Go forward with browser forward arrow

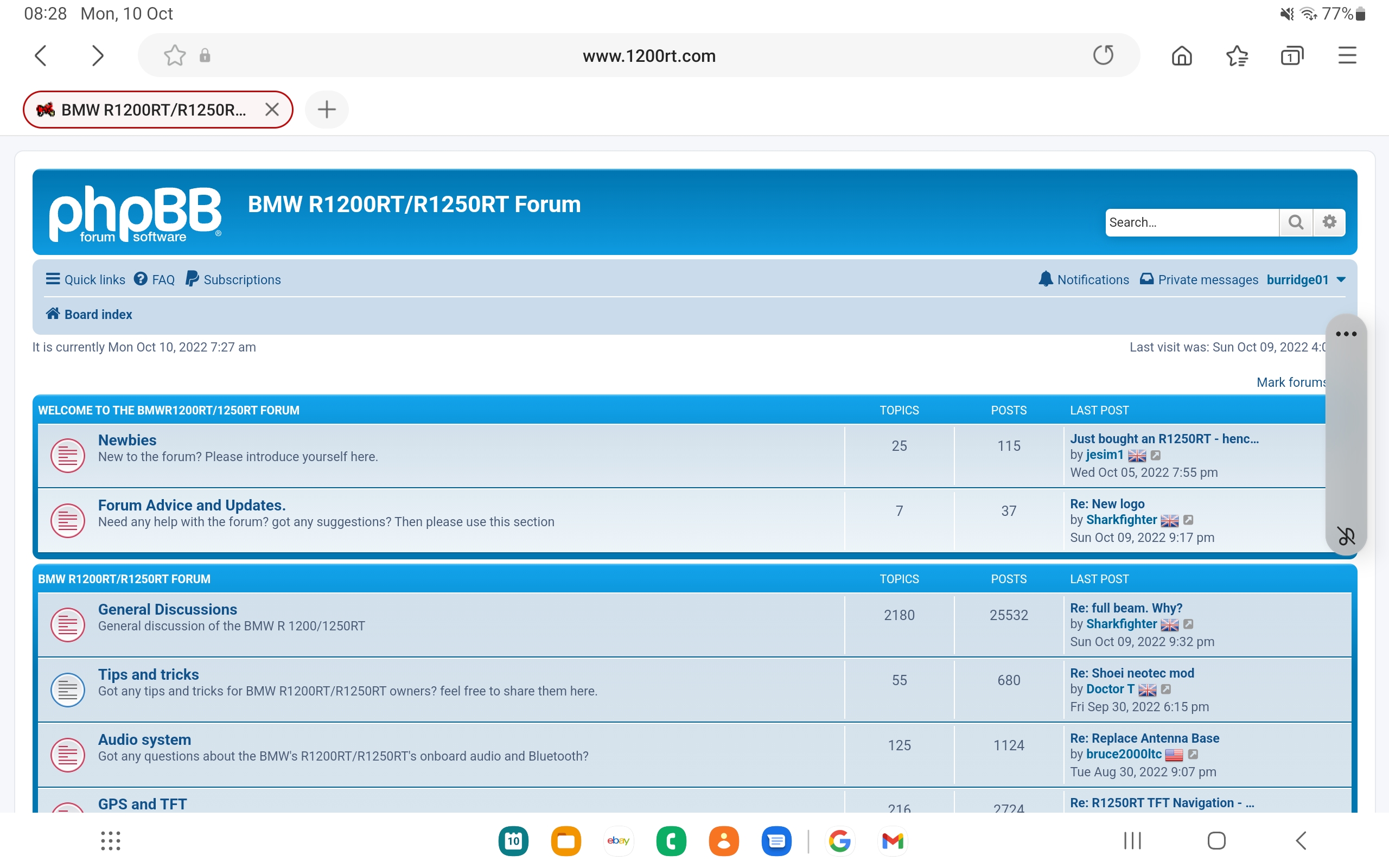[98, 56]
